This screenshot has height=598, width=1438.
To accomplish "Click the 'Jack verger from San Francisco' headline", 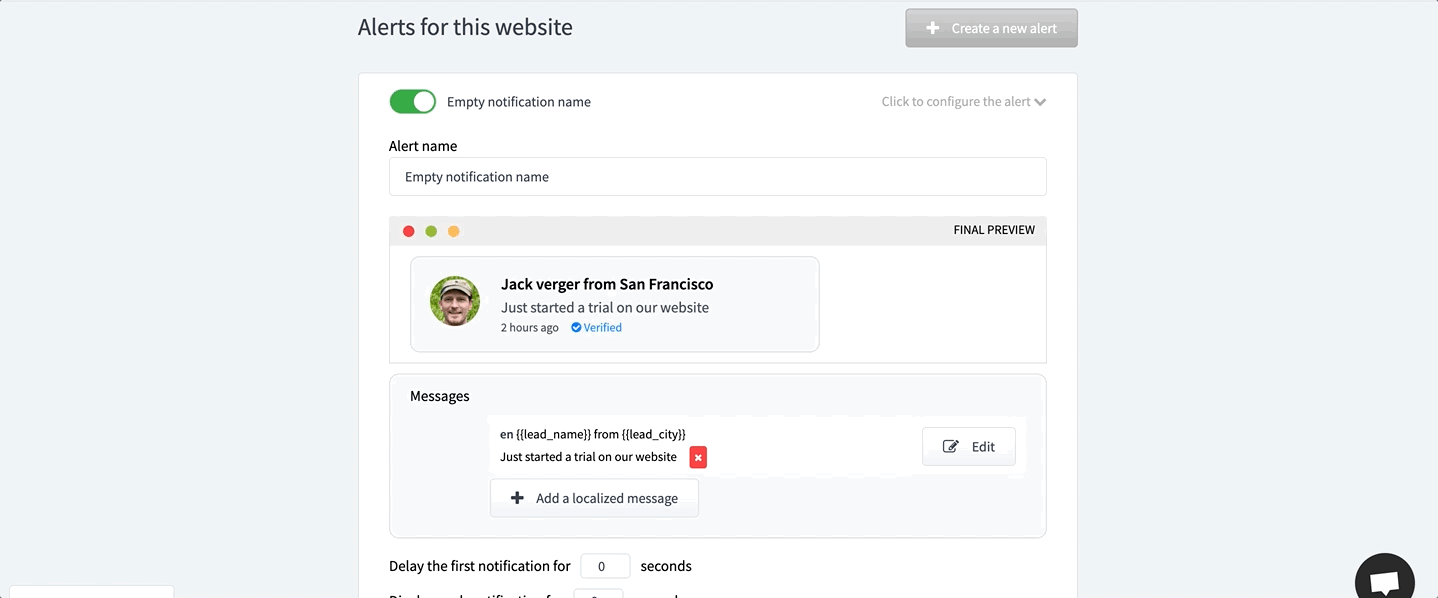I will pyautogui.click(x=607, y=284).
